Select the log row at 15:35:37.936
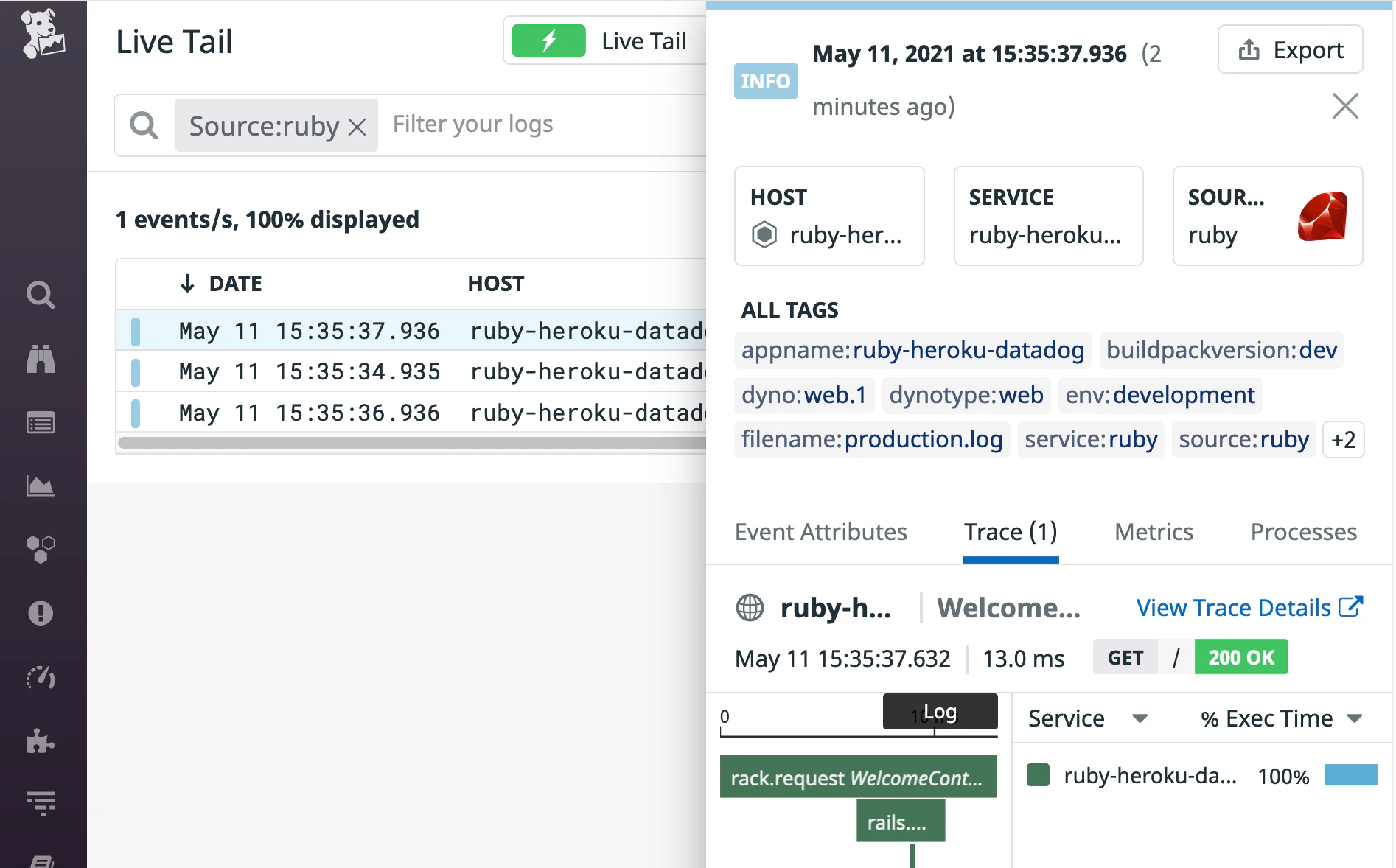Screen dimensions: 1396x868 point(411,331)
